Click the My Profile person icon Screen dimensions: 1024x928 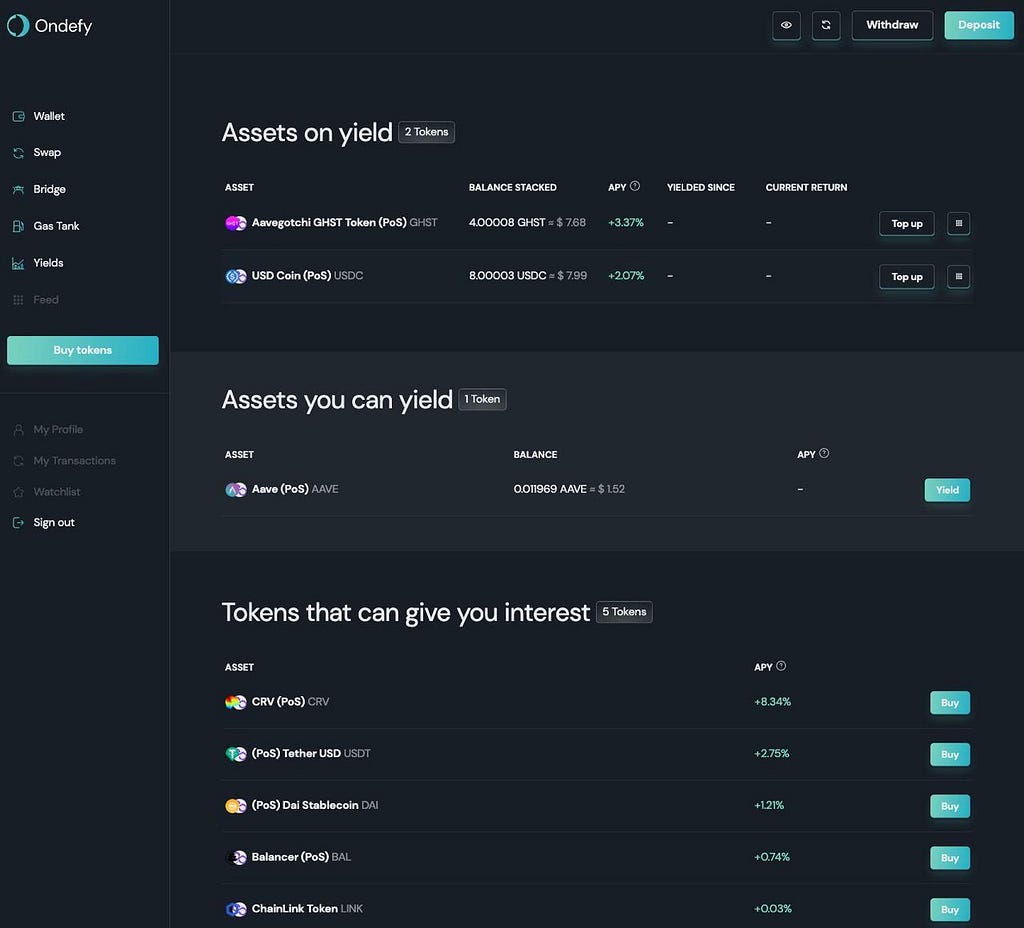pyautogui.click(x=18, y=430)
